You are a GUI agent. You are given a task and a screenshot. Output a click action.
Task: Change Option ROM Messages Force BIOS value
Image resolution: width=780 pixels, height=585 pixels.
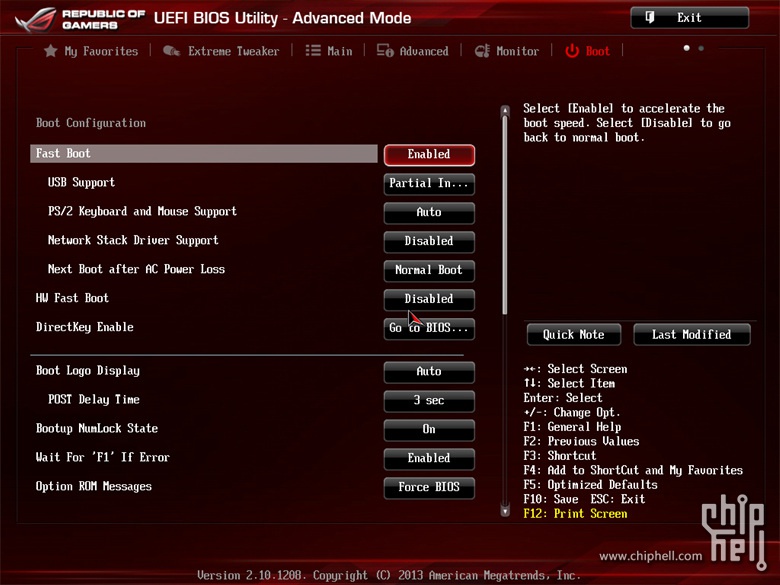429,487
